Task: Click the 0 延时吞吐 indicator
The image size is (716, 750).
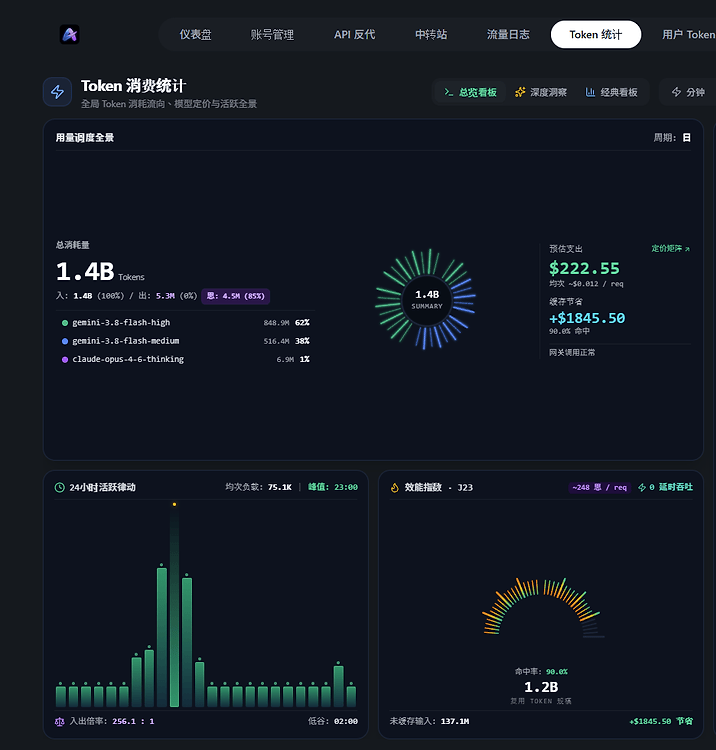Action: coord(665,487)
